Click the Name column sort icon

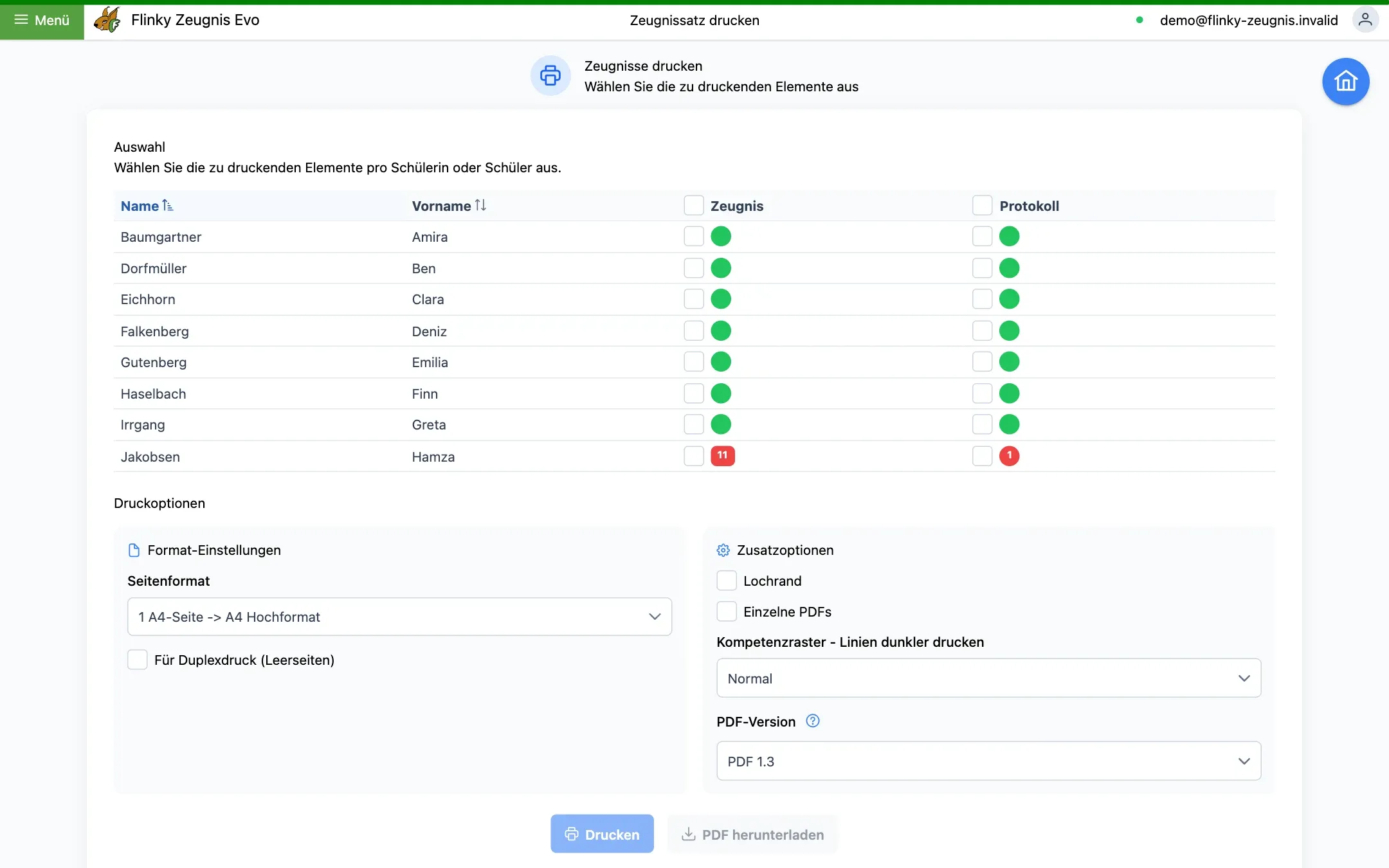pos(168,205)
